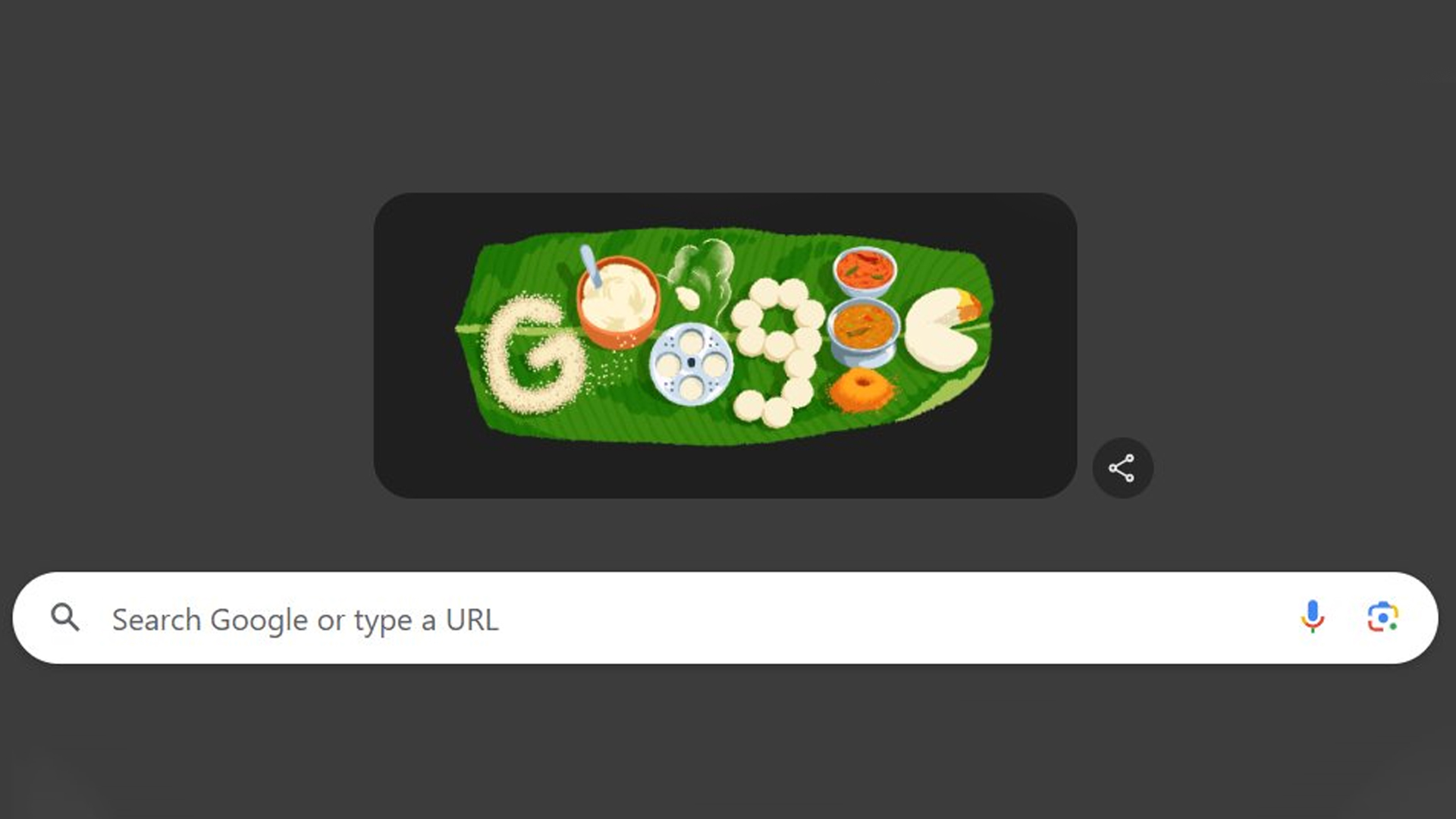
Task: Click the left tip of the banana leaf
Action: (463, 328)
